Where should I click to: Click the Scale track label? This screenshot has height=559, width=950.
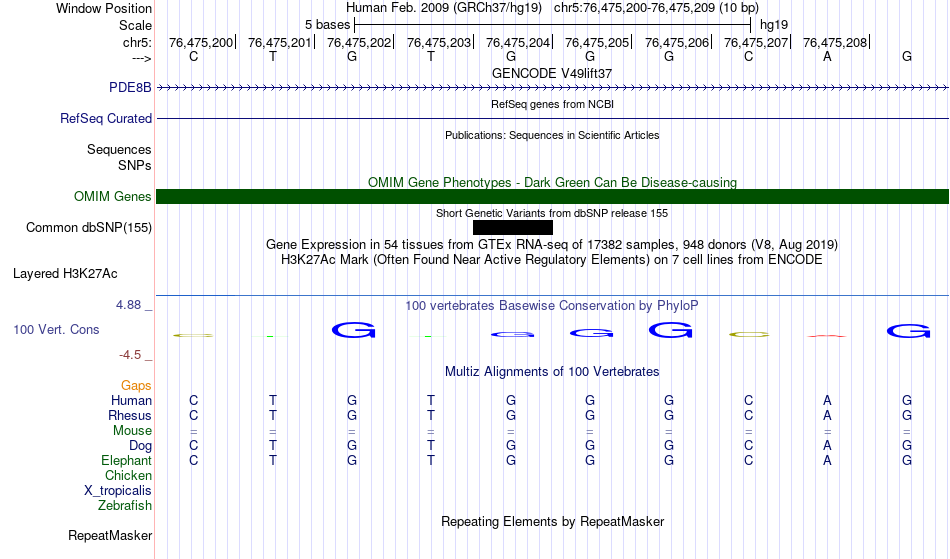135,25
